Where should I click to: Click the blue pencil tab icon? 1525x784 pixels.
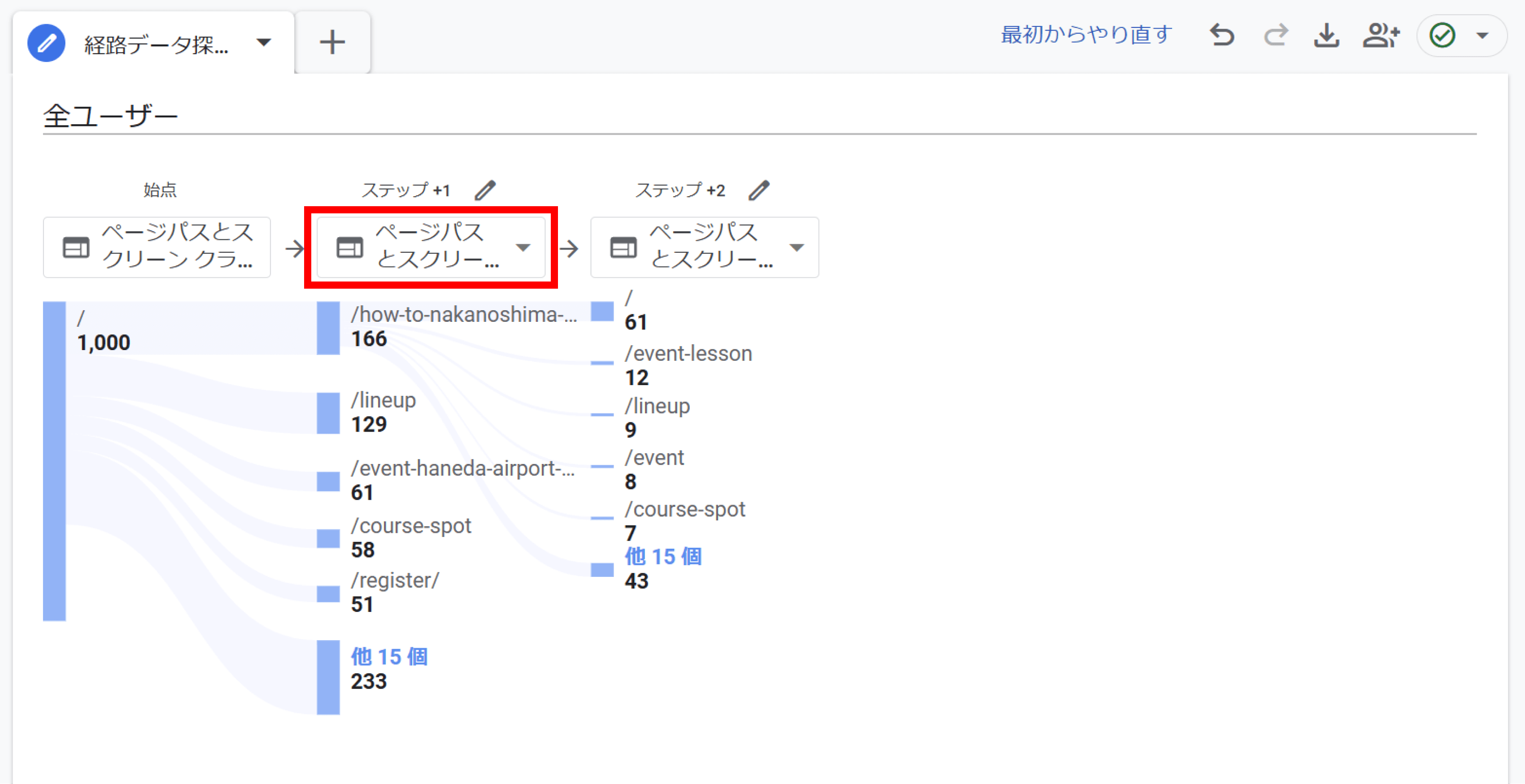tap(46, 43)
